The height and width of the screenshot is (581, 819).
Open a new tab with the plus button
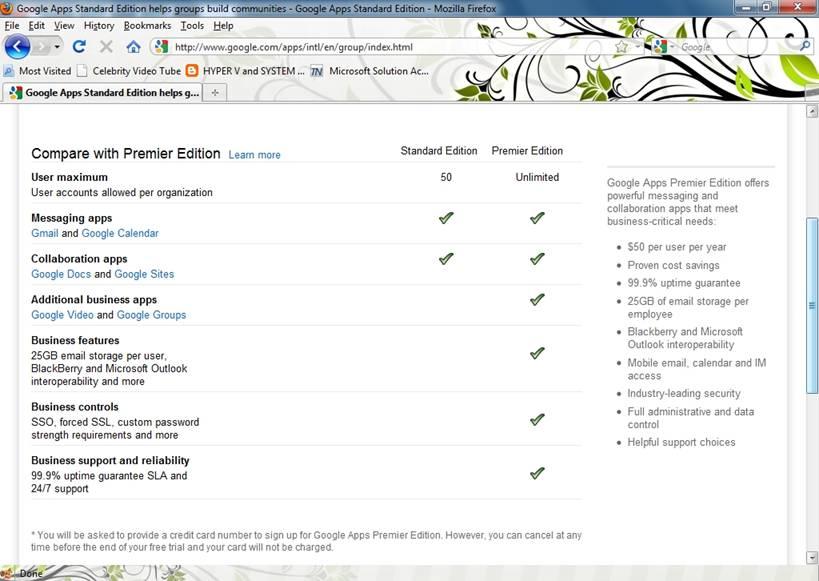coord(215,93)
